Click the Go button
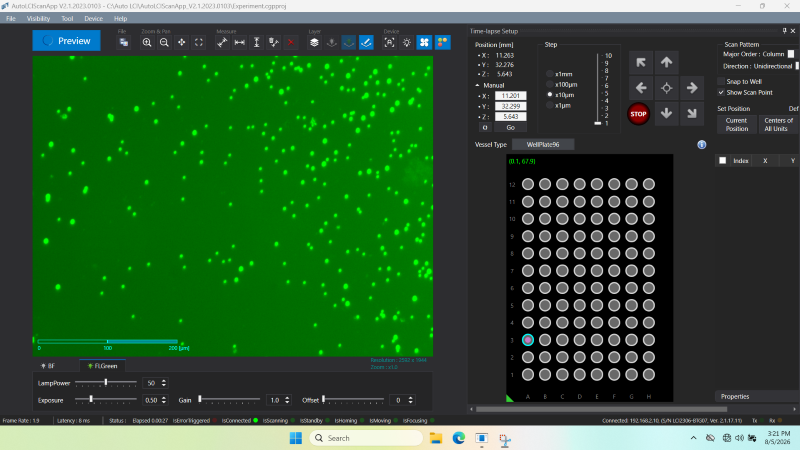Screen dimensions: 800x450 [x=511, y=128]
